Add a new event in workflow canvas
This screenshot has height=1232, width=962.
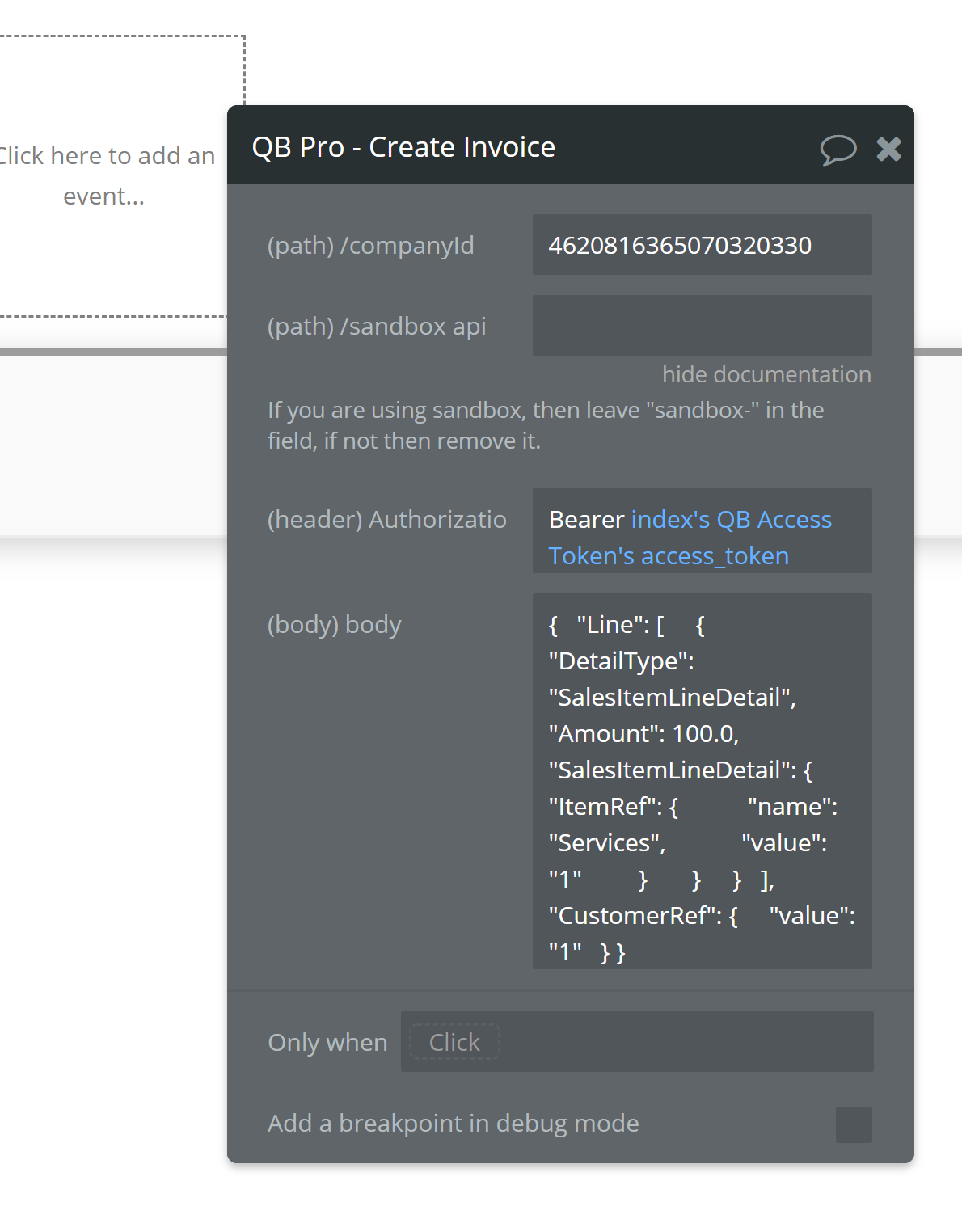pos(108,175)
